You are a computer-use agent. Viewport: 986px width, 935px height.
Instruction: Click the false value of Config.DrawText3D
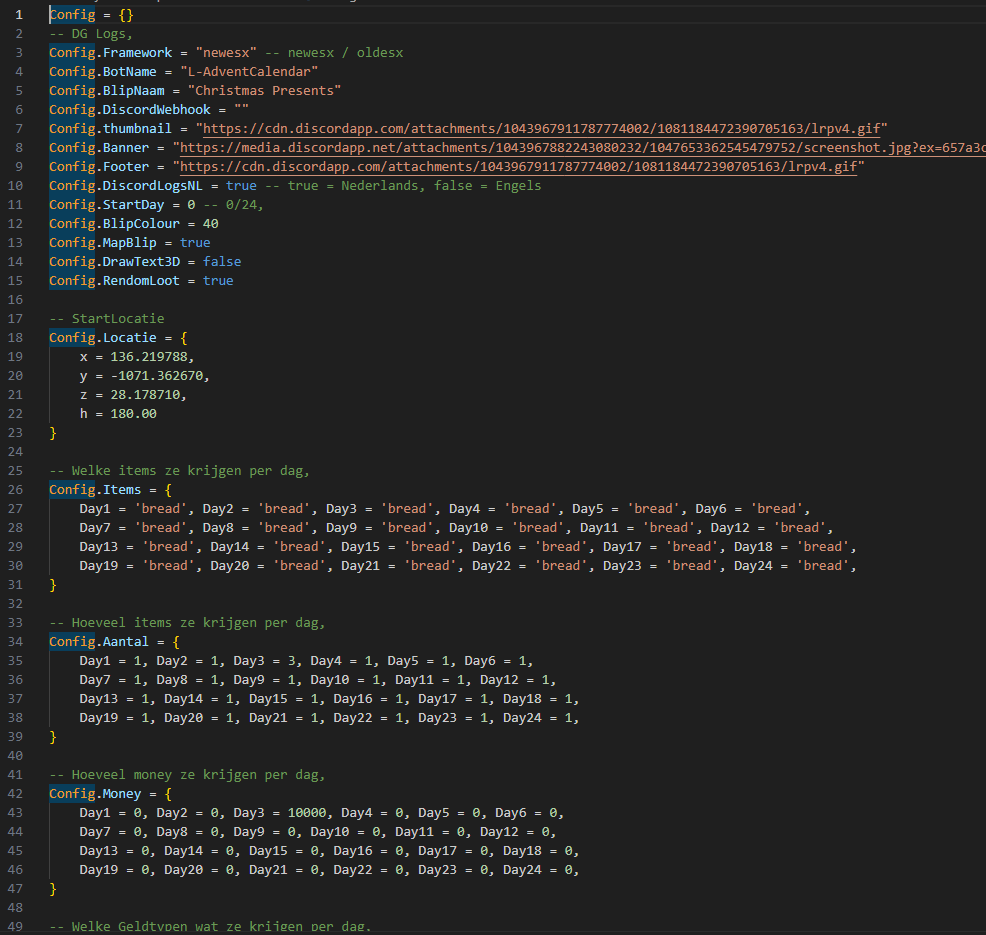(x=222, y=262)
